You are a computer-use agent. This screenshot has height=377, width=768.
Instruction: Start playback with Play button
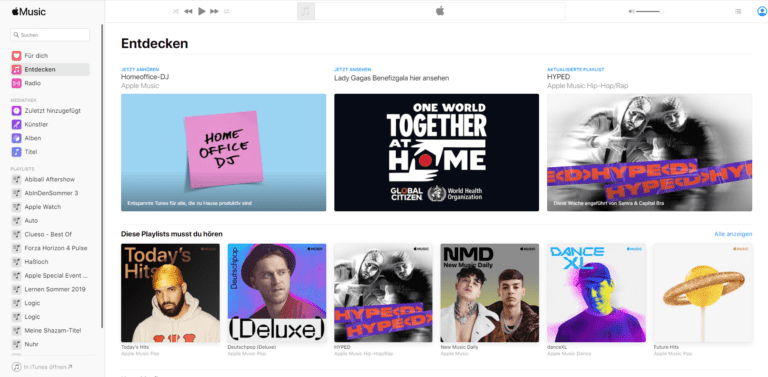pos(202,11)
